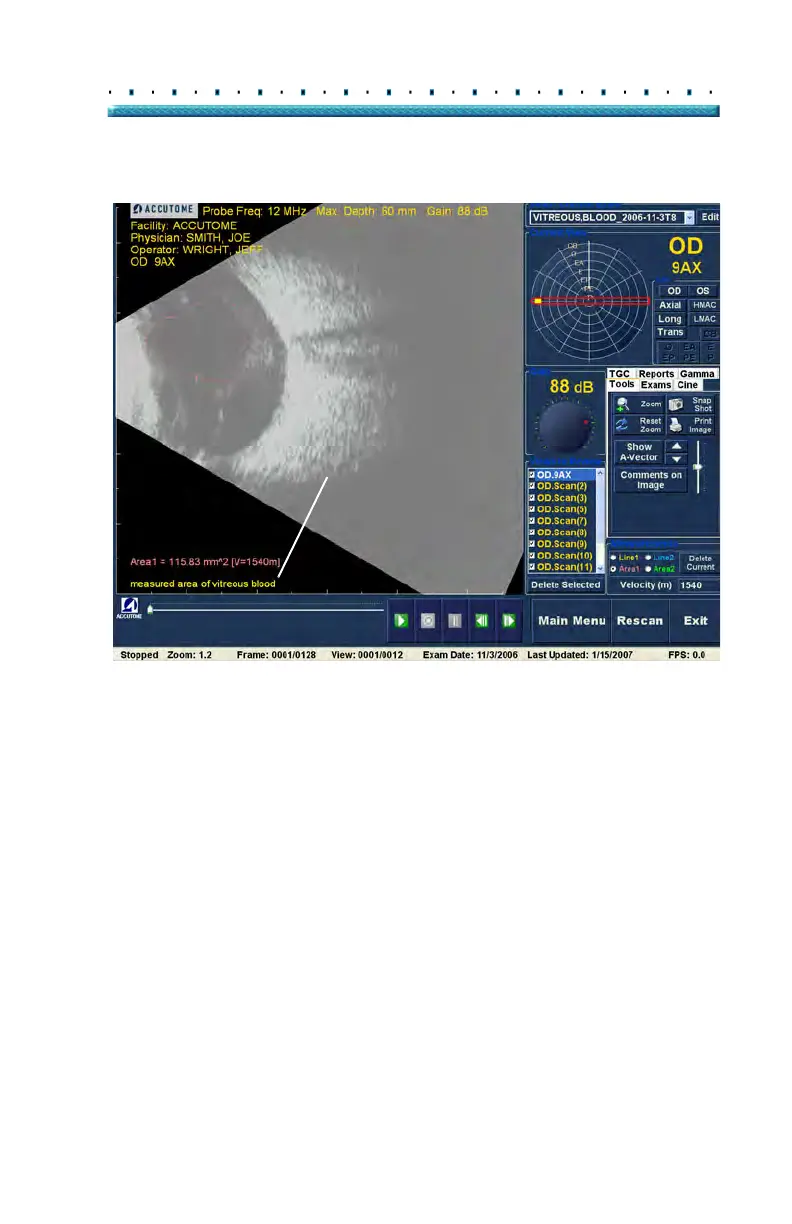Click the Reset Zoom icon
Screen dimensions: 792x1224
[x=624, y=425]
